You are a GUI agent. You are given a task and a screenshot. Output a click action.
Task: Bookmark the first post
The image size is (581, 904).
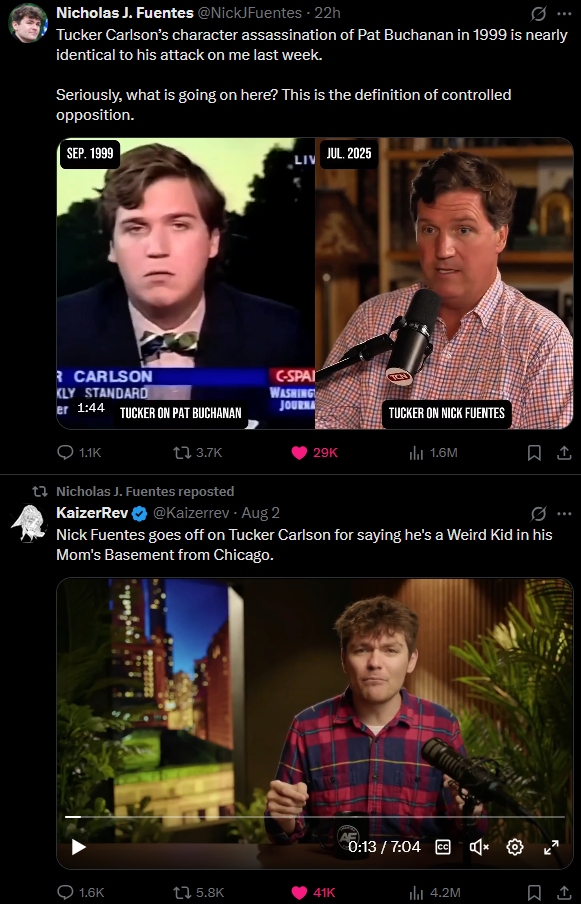(534, 453)
